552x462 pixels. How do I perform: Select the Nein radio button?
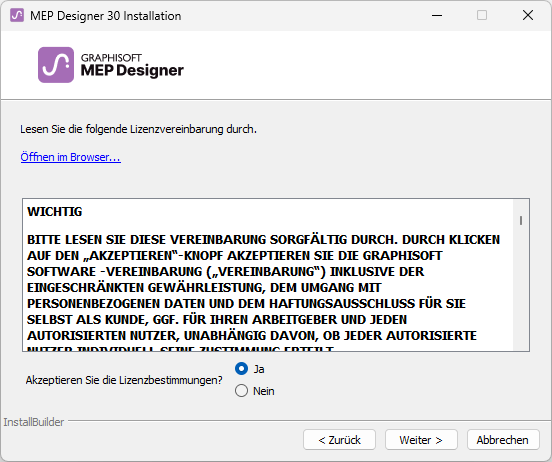[x=242, y=391]
